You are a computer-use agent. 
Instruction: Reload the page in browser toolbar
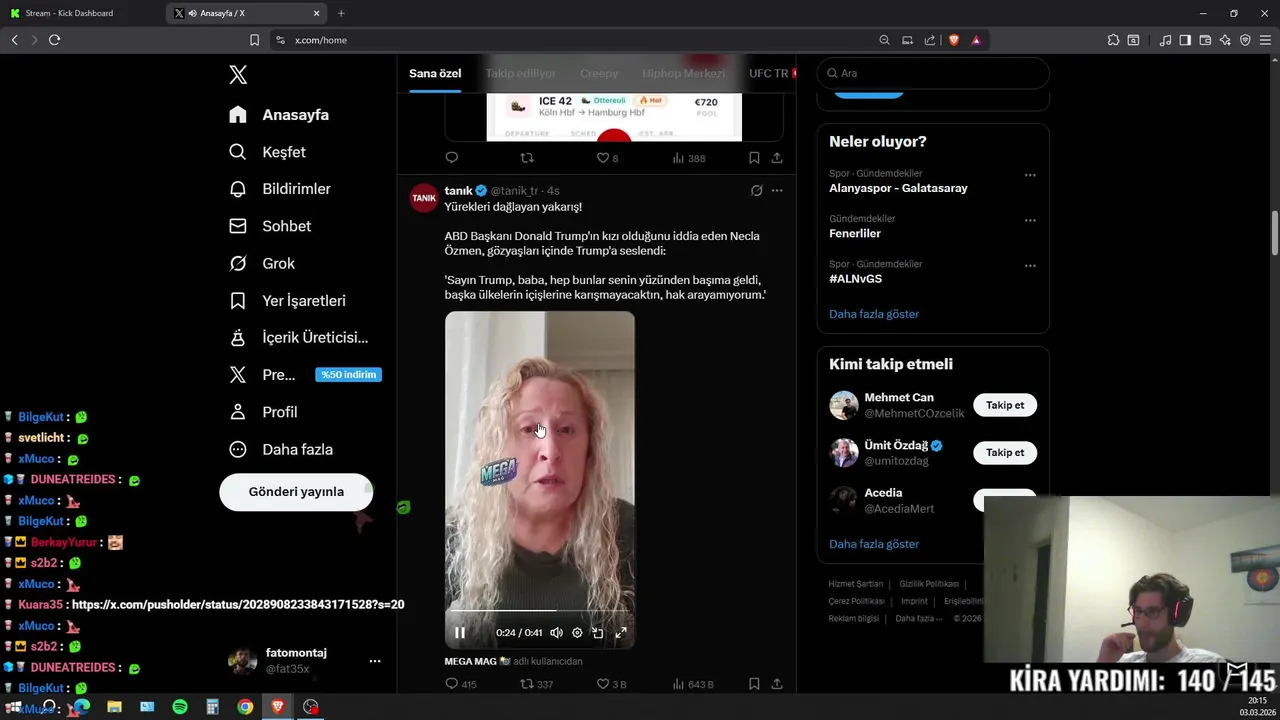tap(54, 40)
